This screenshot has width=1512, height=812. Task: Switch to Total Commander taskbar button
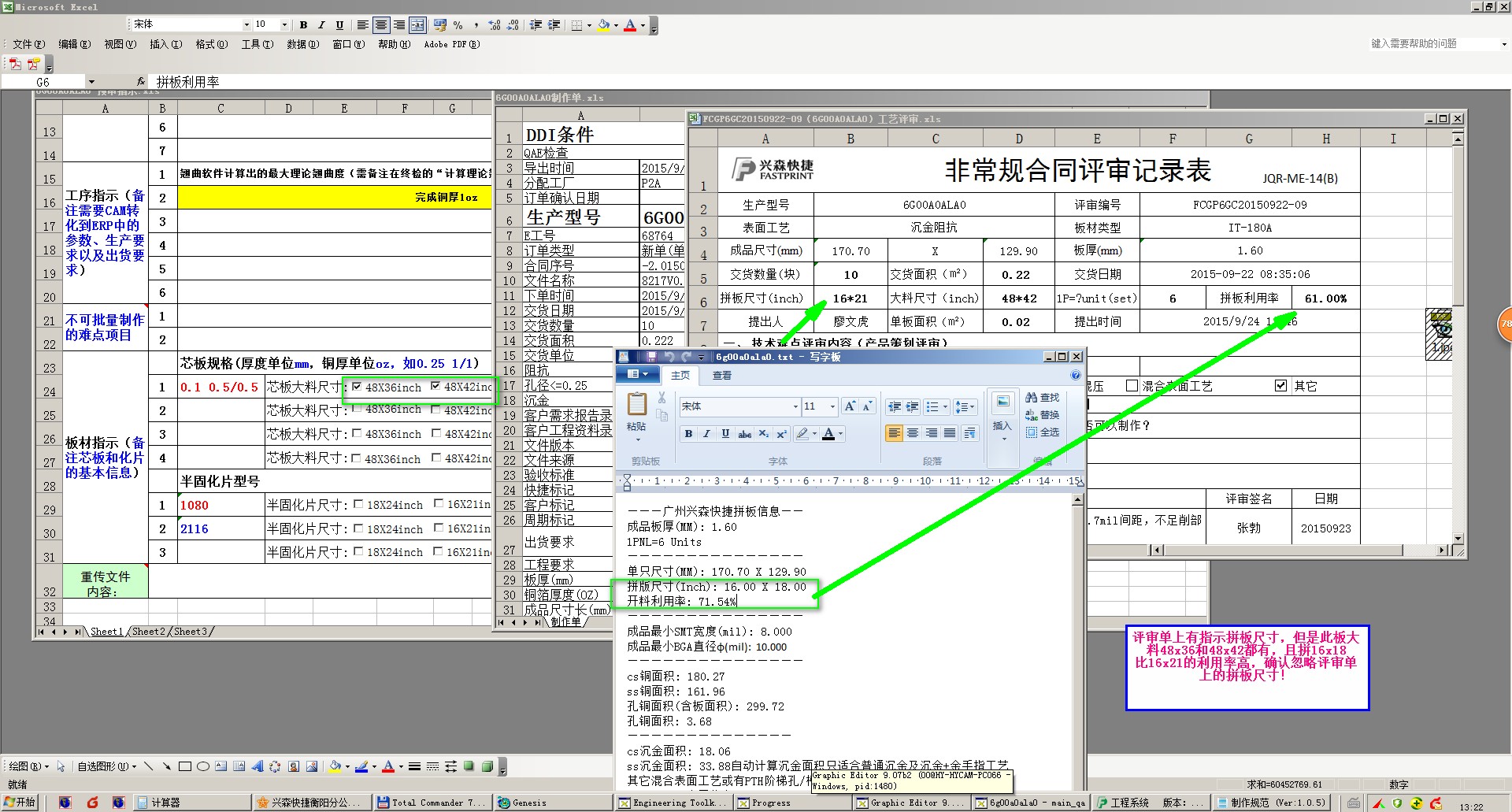click(432, 803)
